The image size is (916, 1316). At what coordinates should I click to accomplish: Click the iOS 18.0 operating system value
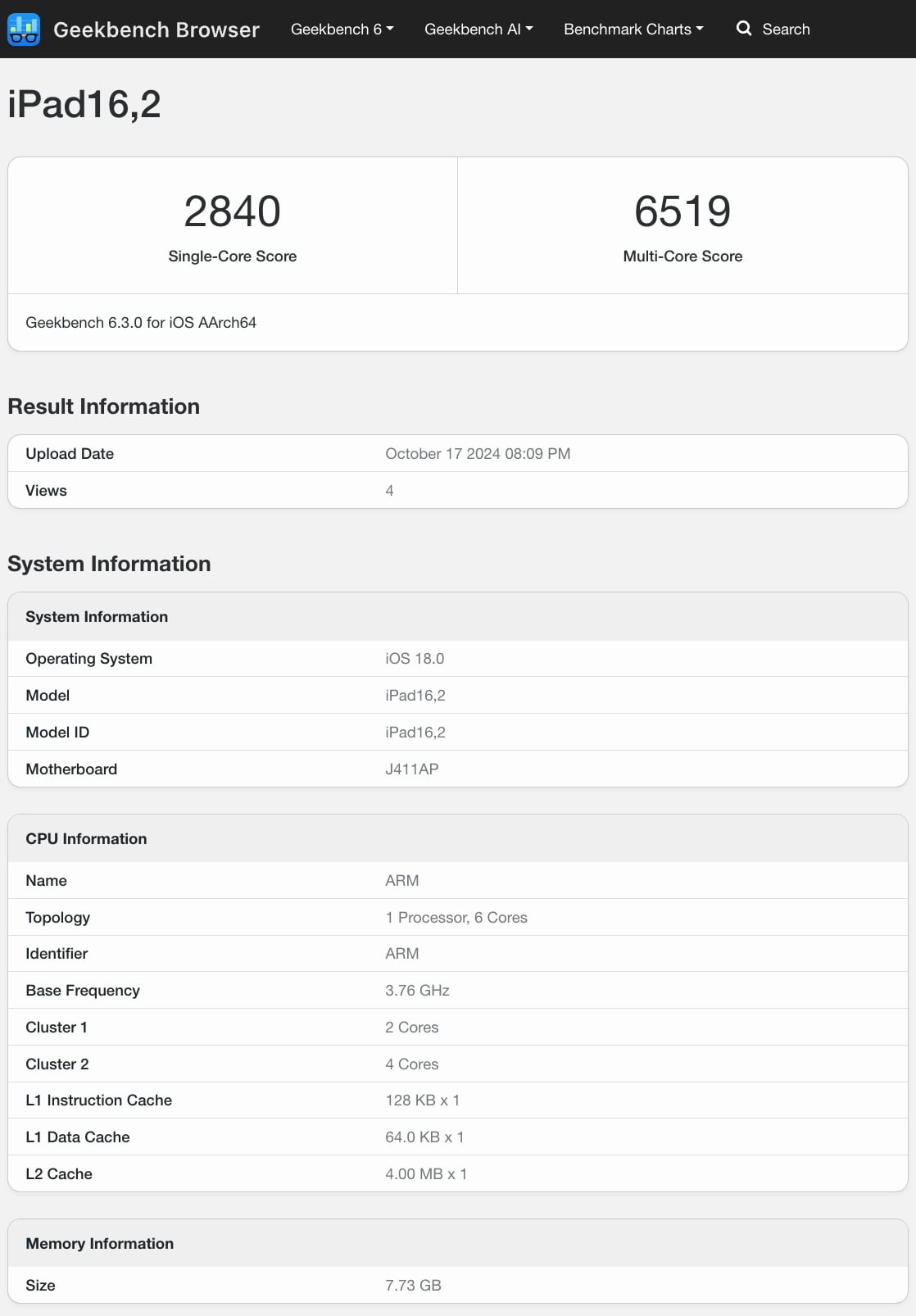click(415, 659)
